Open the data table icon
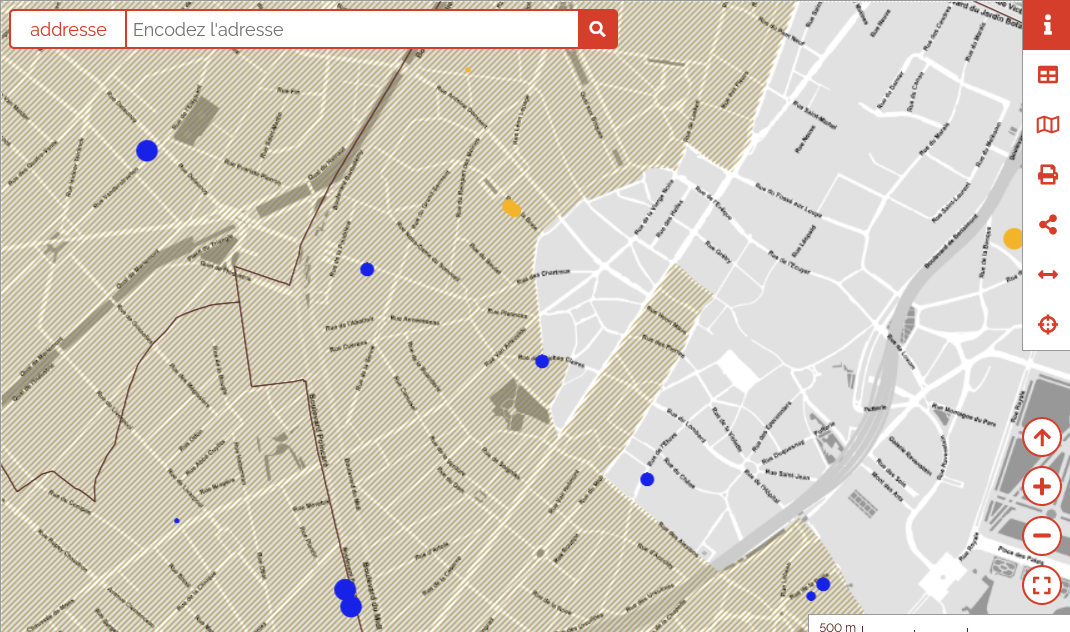This screenshot has width=1070, height=632. (x=1047, y=75)
